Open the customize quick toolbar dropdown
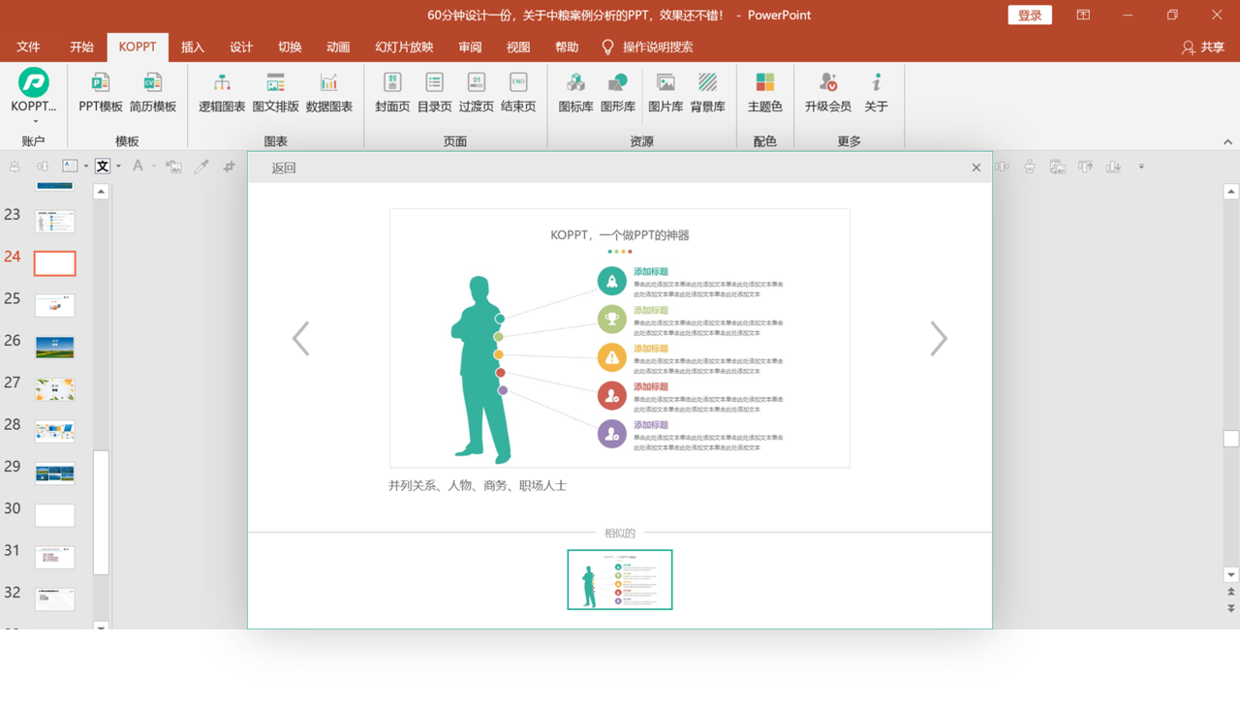The height and width of the screenshot is (704, 1240). pos(1141,167)
